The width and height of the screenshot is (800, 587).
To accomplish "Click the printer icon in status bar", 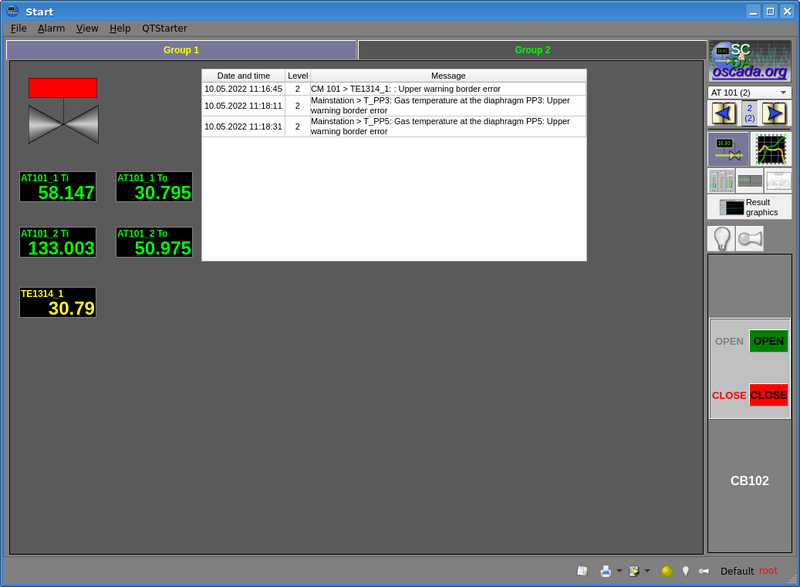I will click(x=606, y=571).
